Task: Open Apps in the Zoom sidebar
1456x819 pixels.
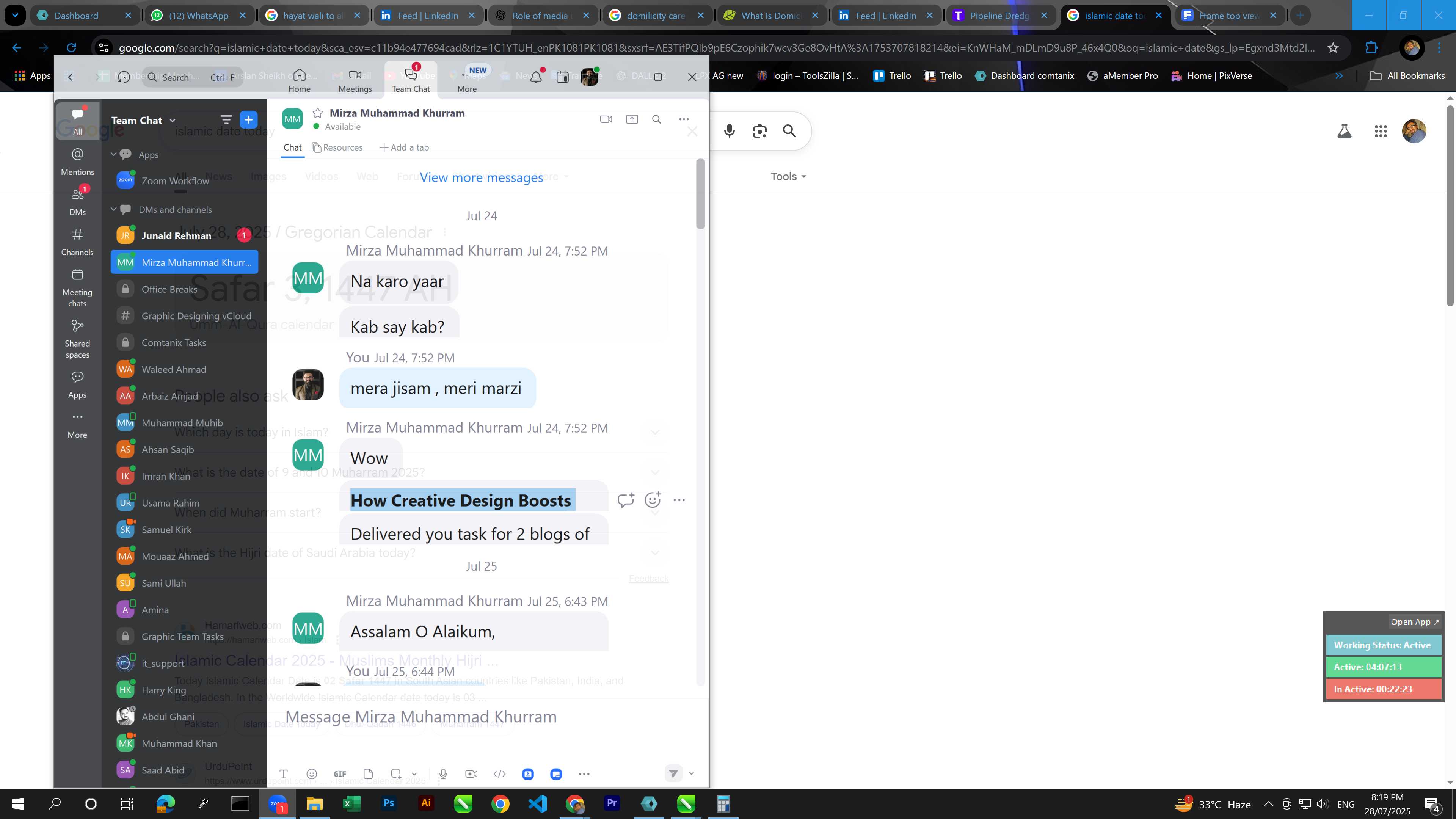Action: [x=77, y=385]
